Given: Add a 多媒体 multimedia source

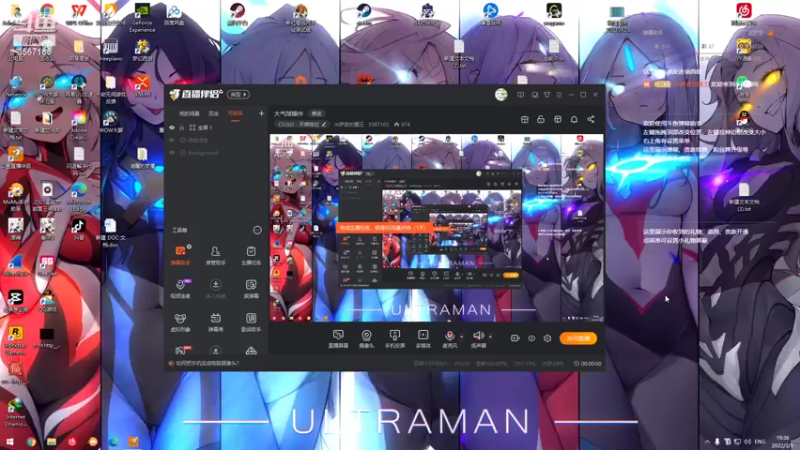Looking at the screenshot, I should tap(423, 339).
